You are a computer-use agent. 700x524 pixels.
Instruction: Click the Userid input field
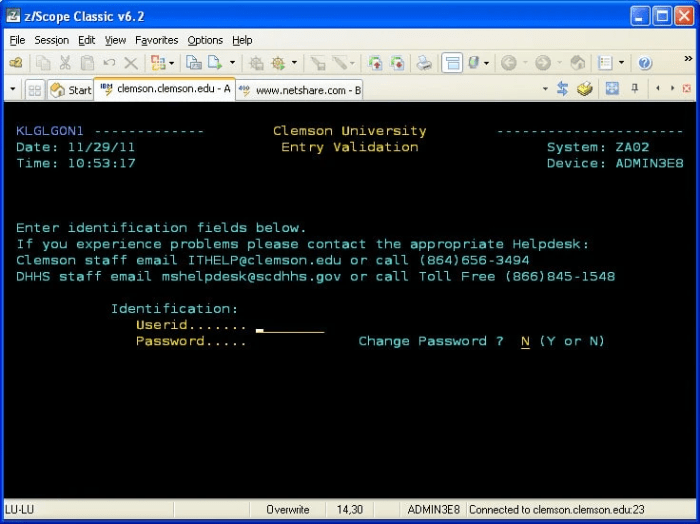(290, 326)
